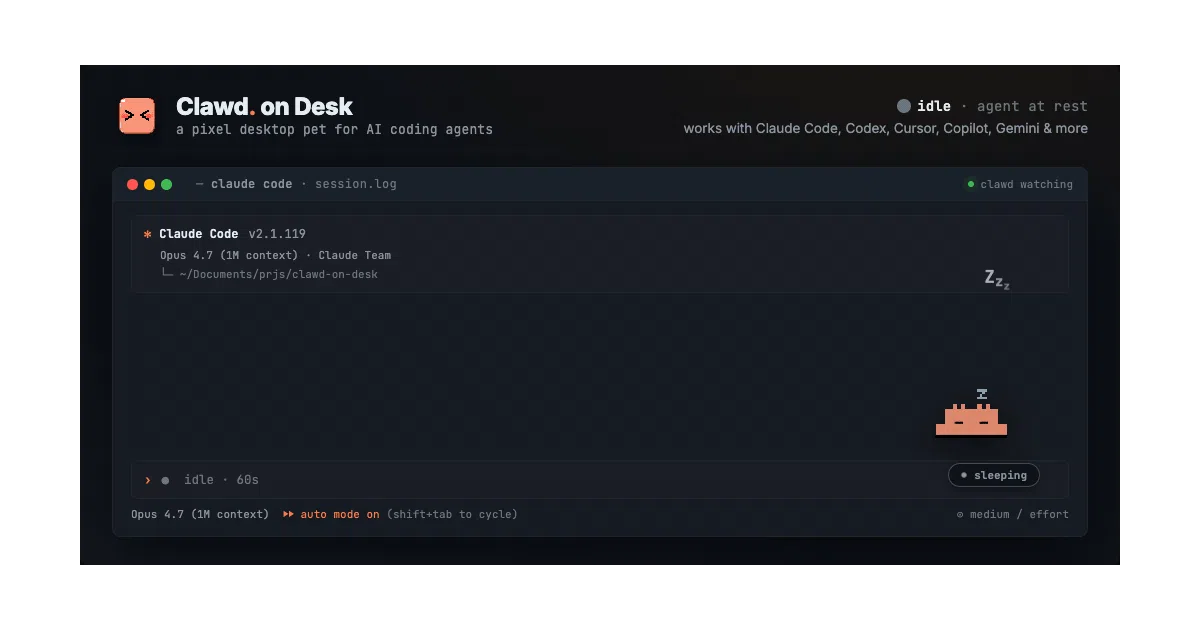Click bottom 'Opus 4.7 (1M context)' status
Image resolution: width=1200 pixels, height=630 pixels.
click(x=200, y=514)
